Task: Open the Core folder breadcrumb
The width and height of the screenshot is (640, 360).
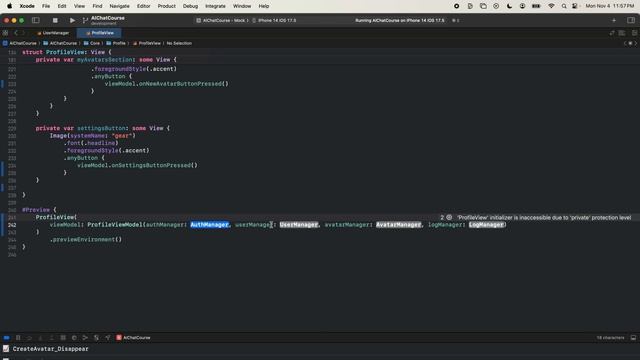Action: [92, 43]
